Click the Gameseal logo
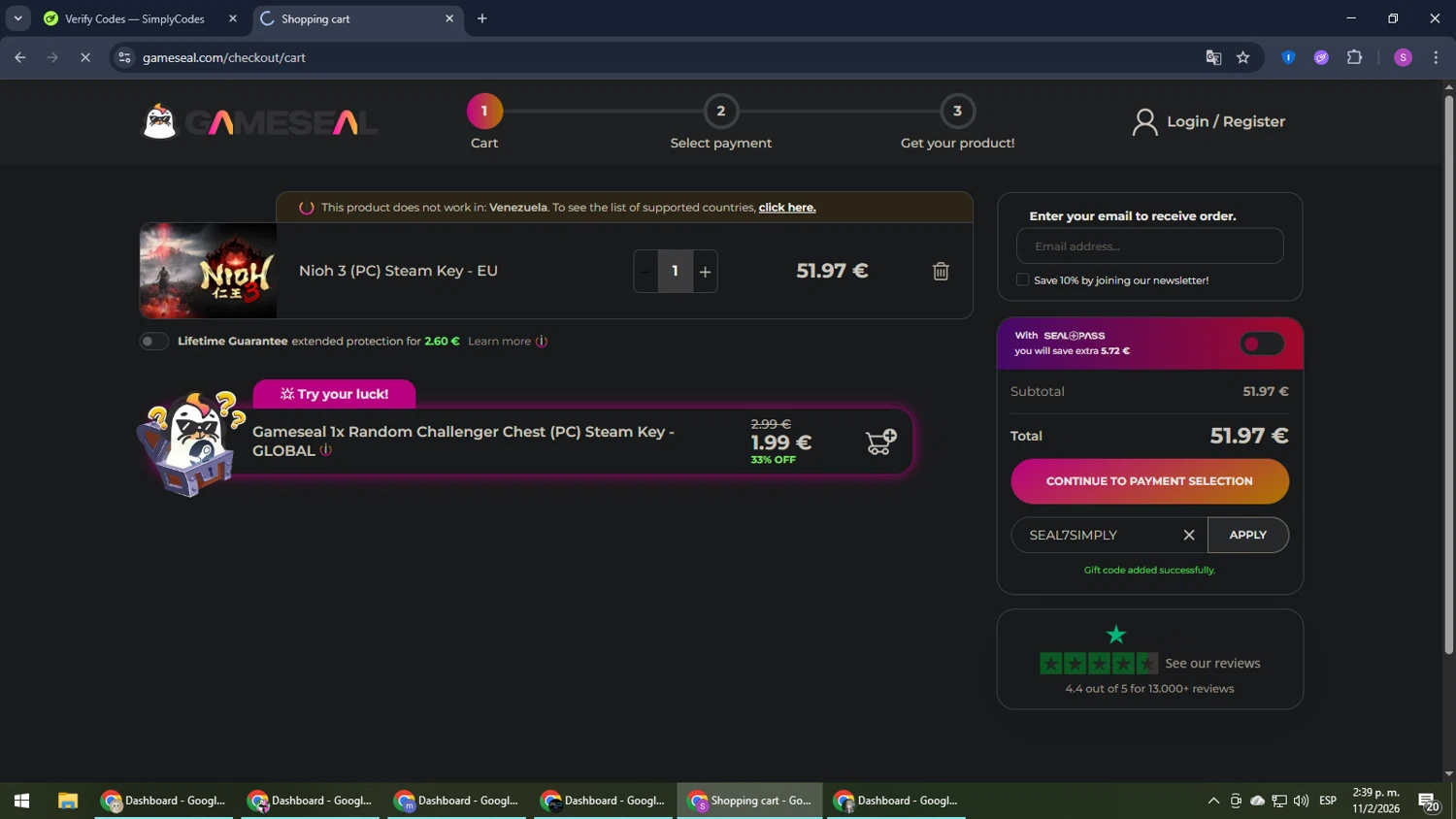1456x819 pixels. [x=260, y=121]
